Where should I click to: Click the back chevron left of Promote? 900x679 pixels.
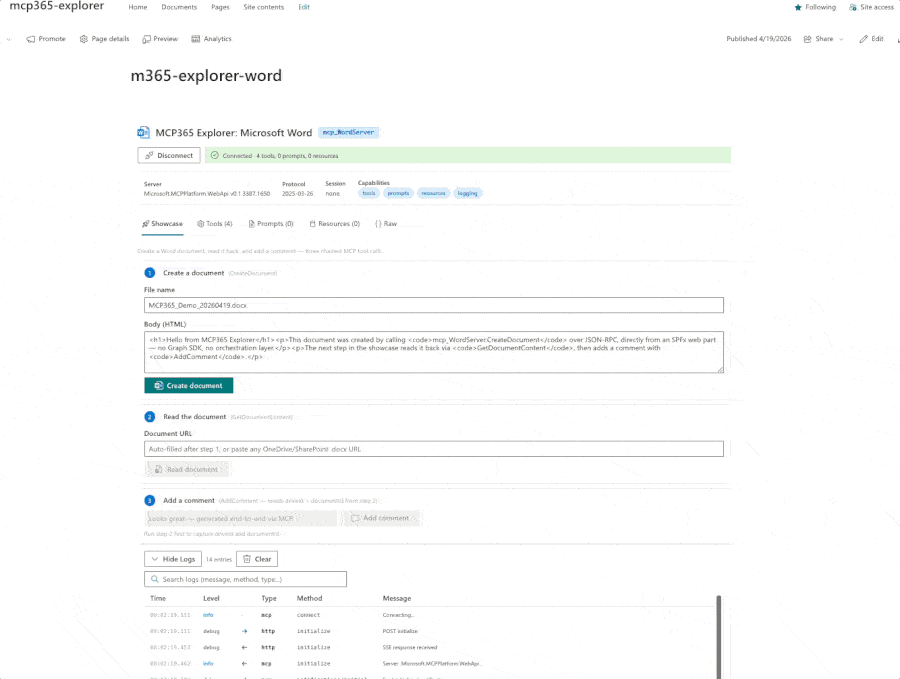[x=8, y=38]
